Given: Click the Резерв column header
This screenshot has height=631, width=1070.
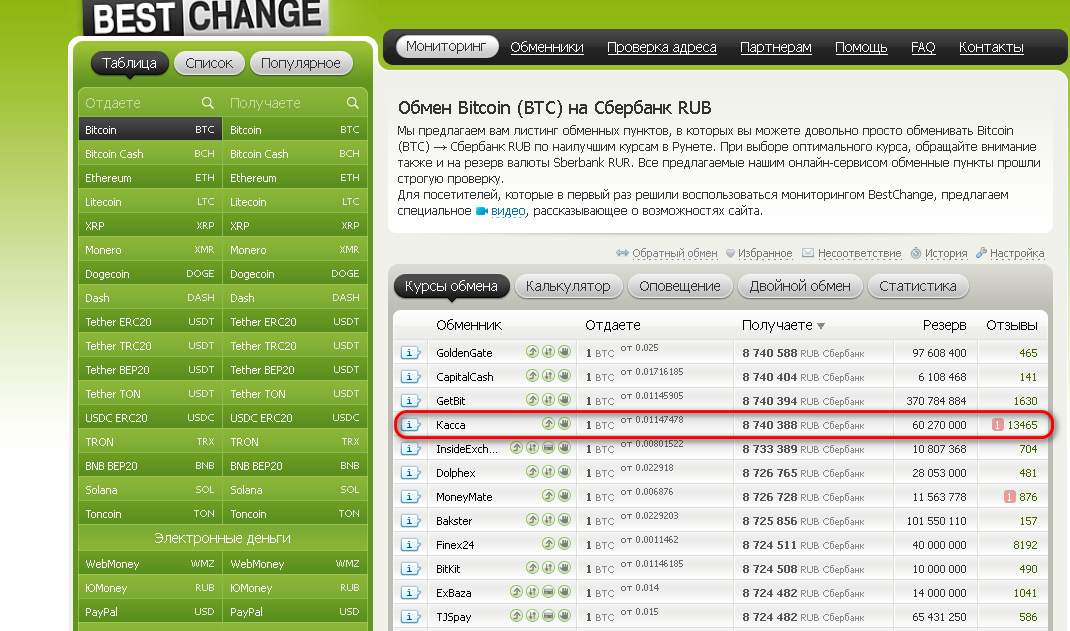Looking at the screenshot, I should [944, 325].
